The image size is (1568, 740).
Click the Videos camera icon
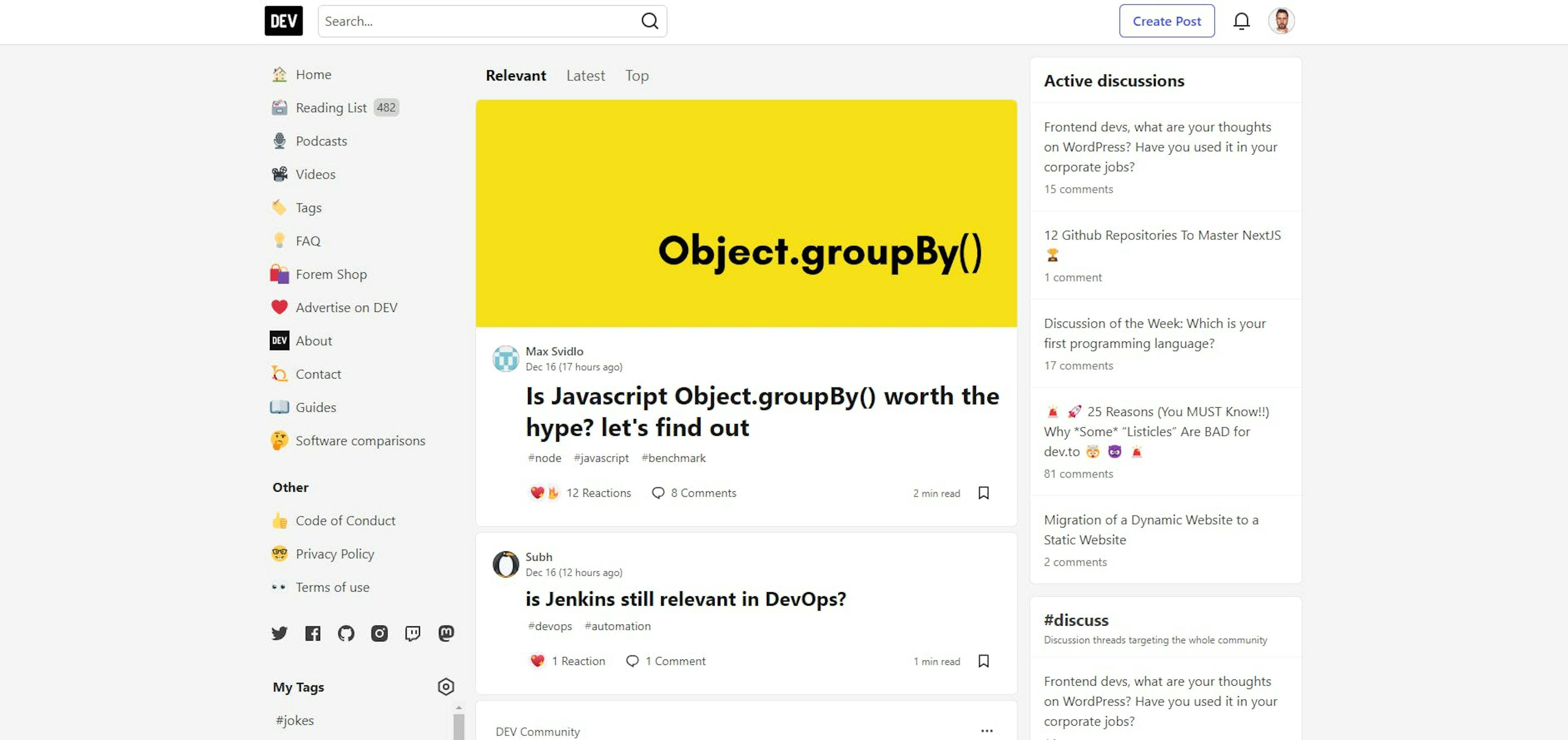(279, 174)
